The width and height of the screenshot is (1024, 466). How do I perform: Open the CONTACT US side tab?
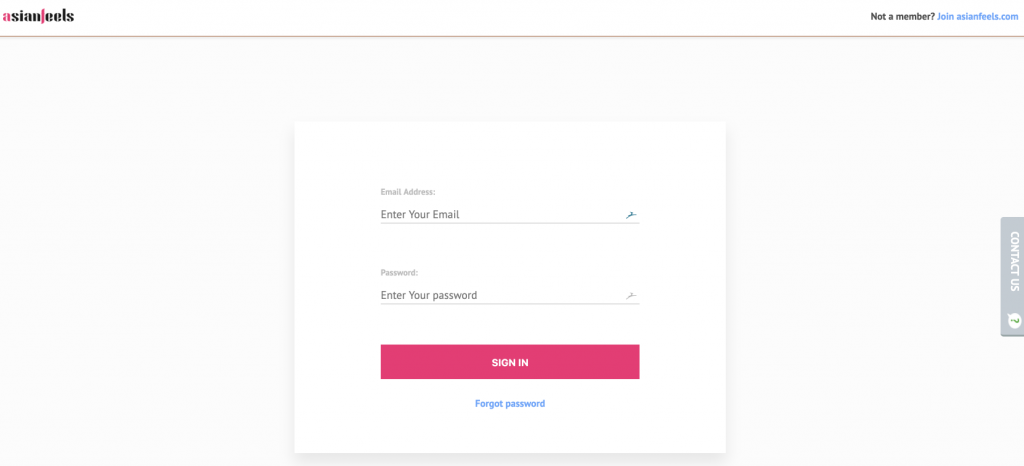[1012, 277]
